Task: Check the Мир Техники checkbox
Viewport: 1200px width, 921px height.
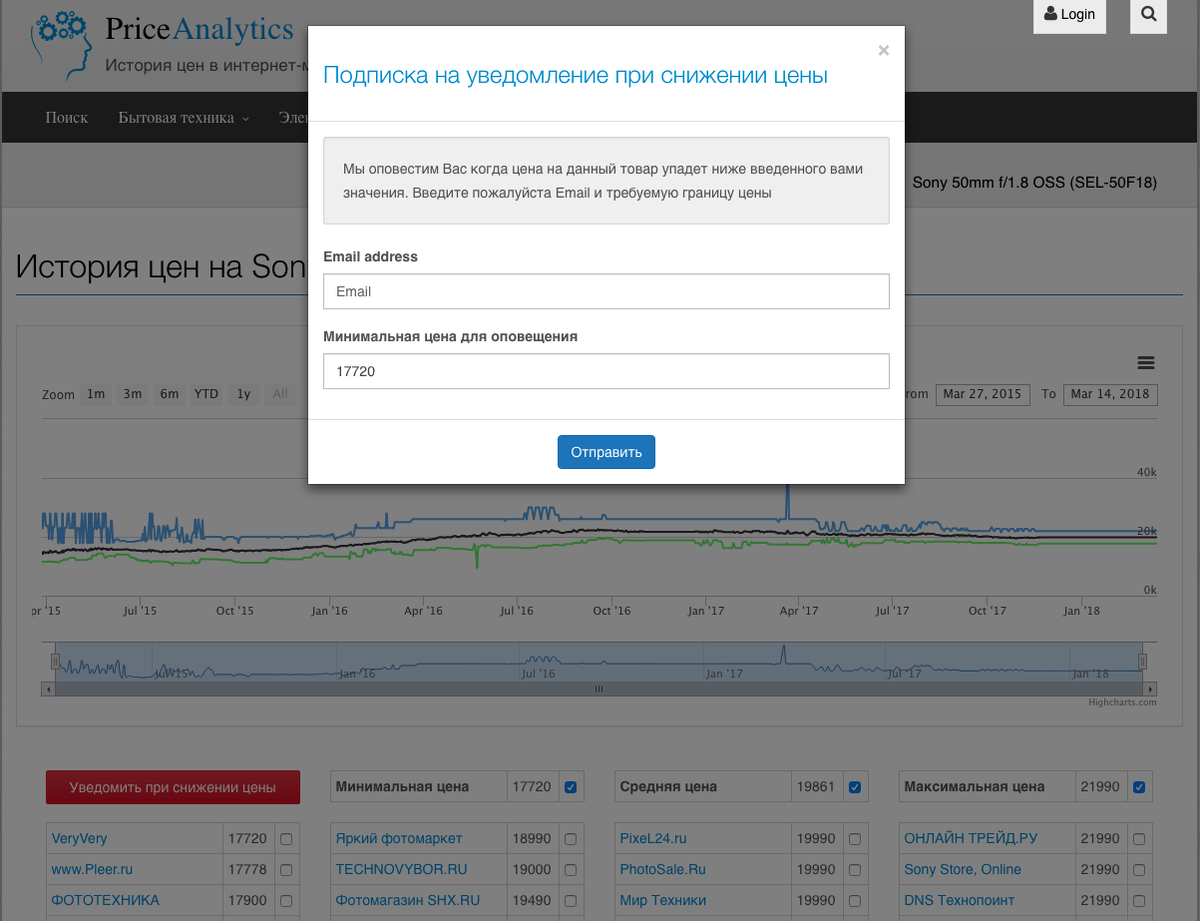Action: pyautogui.click(x=855, y=901)
